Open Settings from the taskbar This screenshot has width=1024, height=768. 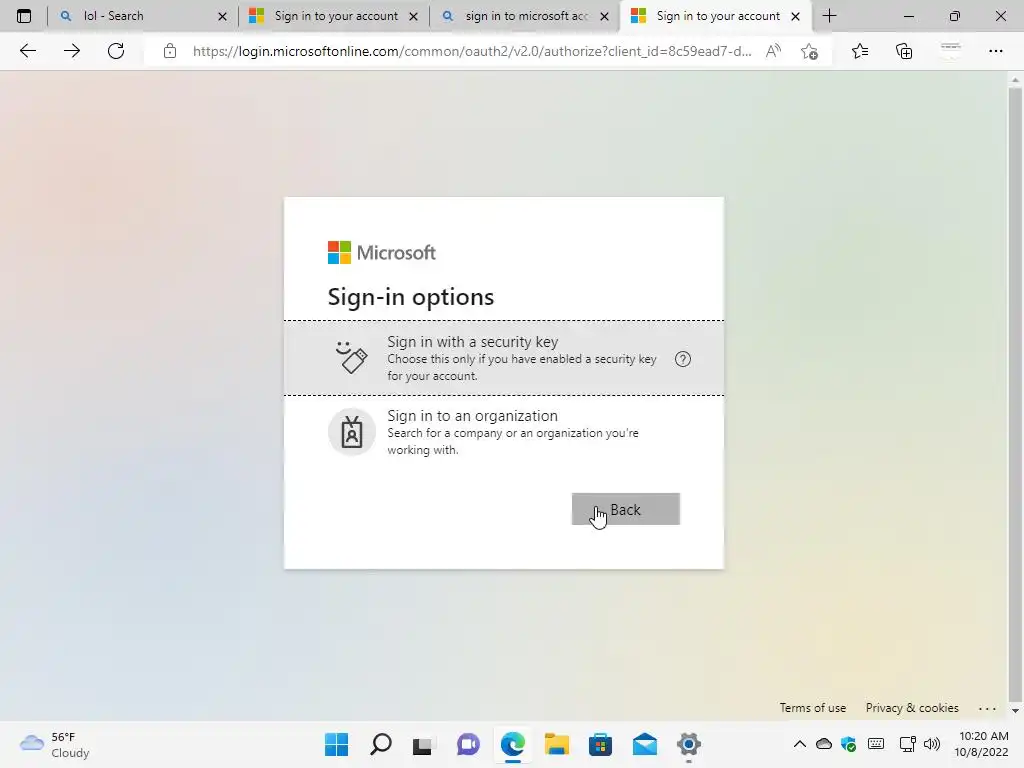click(x=688, y=744)
